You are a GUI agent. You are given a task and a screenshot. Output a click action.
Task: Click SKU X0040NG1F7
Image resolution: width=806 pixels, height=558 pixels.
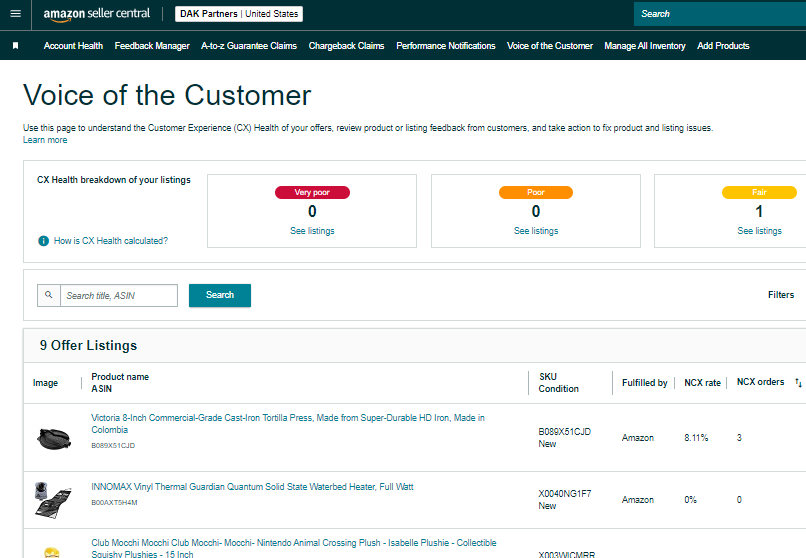click(x=564, y=493)
